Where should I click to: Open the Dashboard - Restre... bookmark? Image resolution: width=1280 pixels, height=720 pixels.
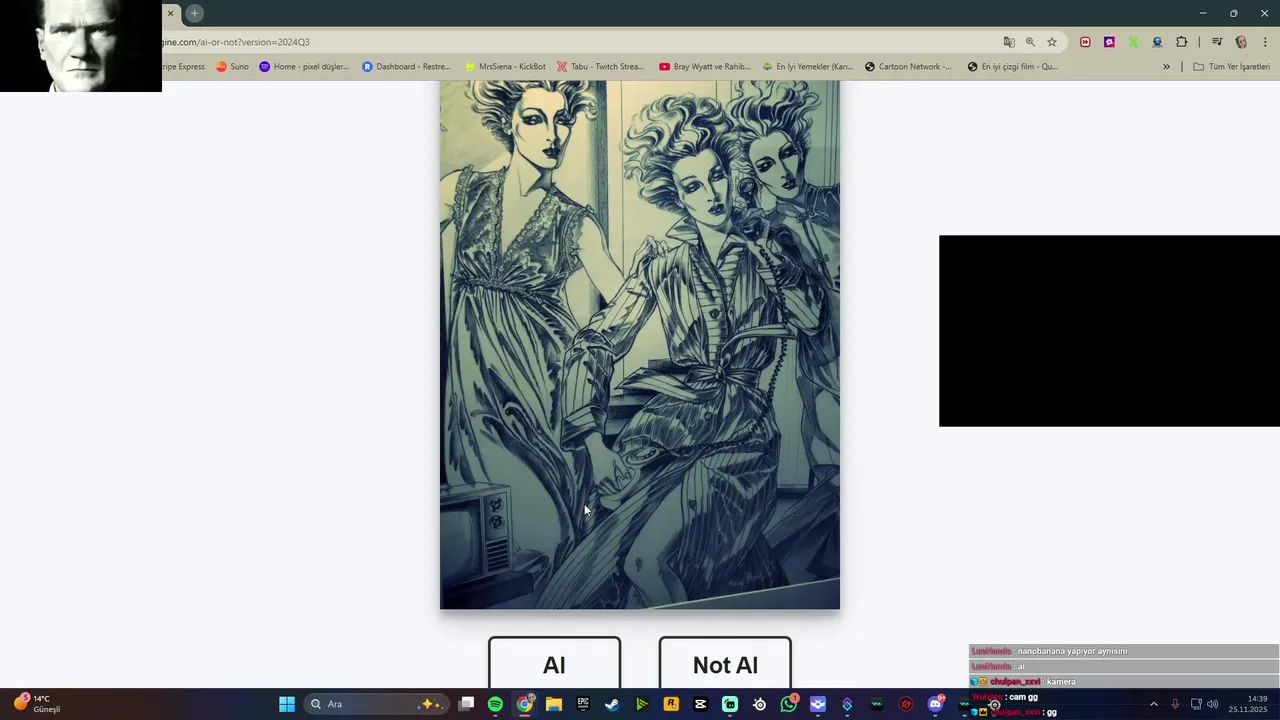click(x=406, y=67)
